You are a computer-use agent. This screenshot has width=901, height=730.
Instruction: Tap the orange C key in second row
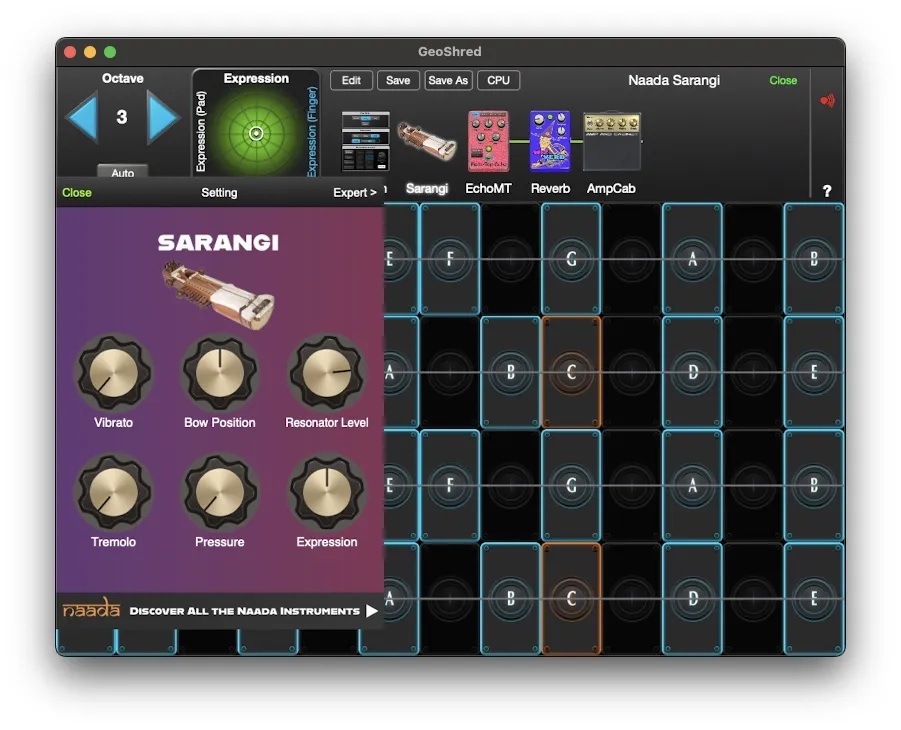pyautogui.click(x=571, y=372)
